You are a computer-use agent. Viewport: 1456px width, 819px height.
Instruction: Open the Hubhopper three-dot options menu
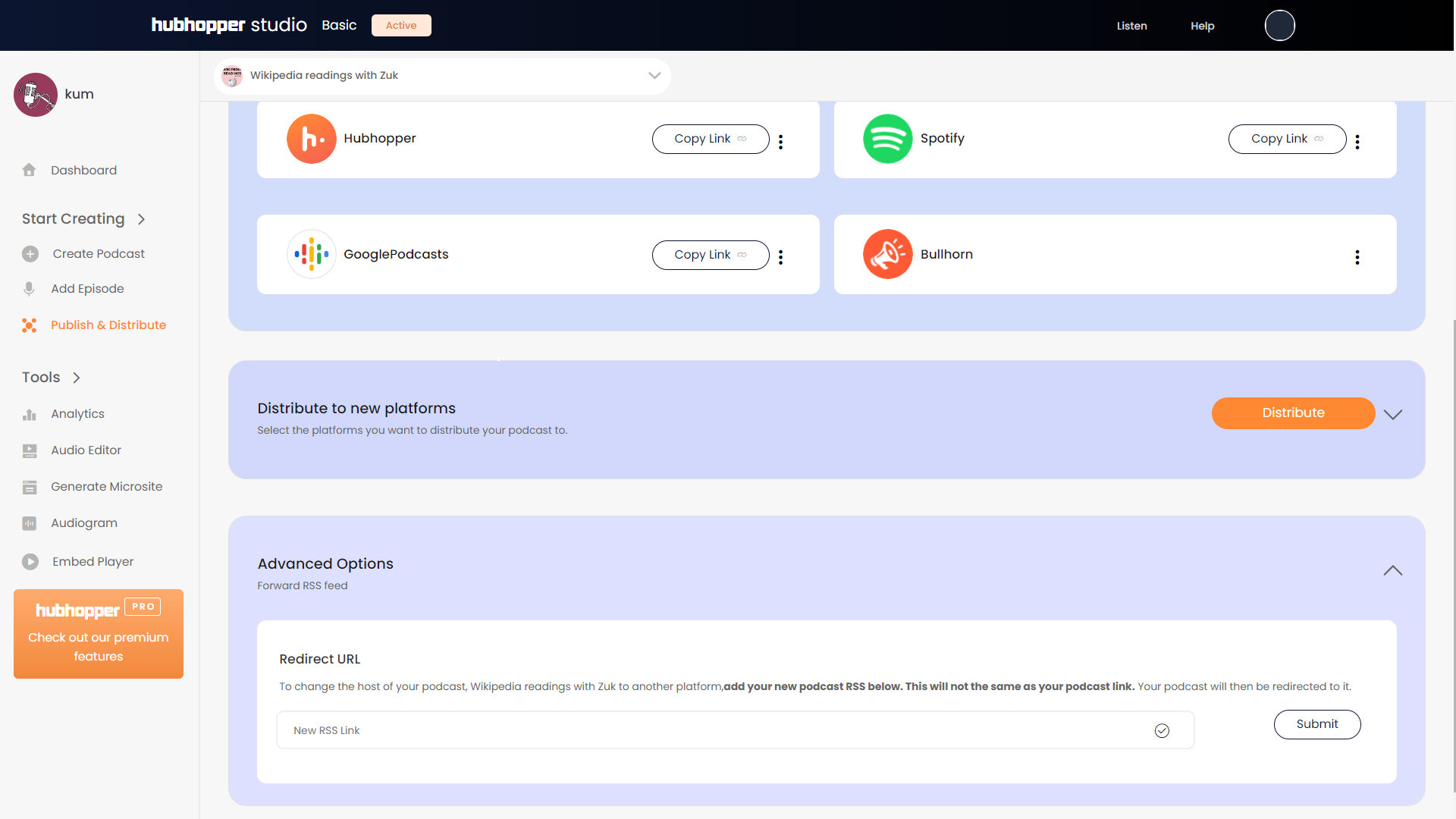780,142
